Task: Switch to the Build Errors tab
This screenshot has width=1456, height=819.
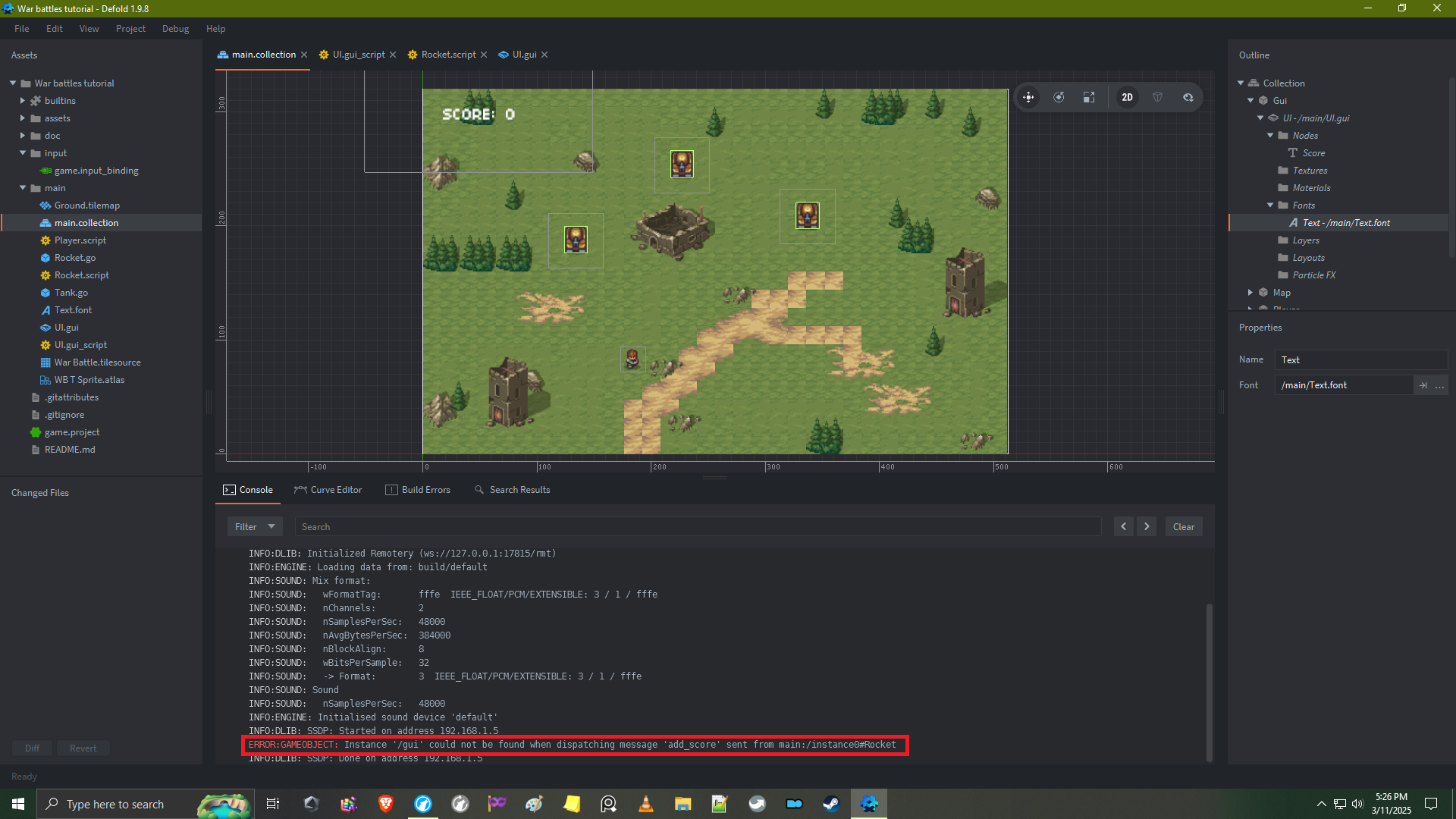Action: 418,490
